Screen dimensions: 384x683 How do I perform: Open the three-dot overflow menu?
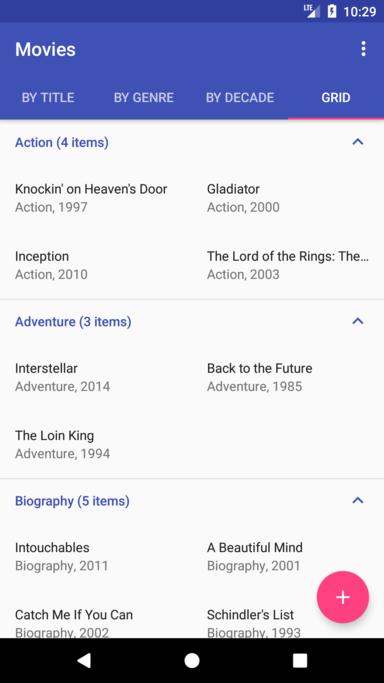(363, 49)
